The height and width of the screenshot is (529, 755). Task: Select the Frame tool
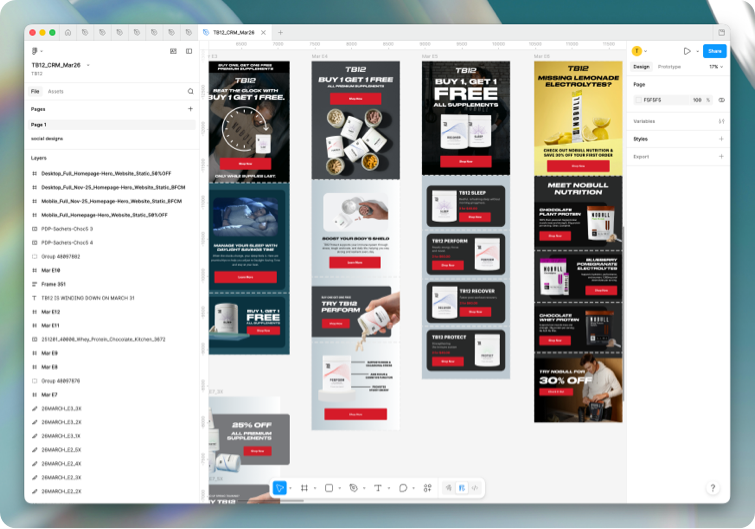[x=304, y=488]
